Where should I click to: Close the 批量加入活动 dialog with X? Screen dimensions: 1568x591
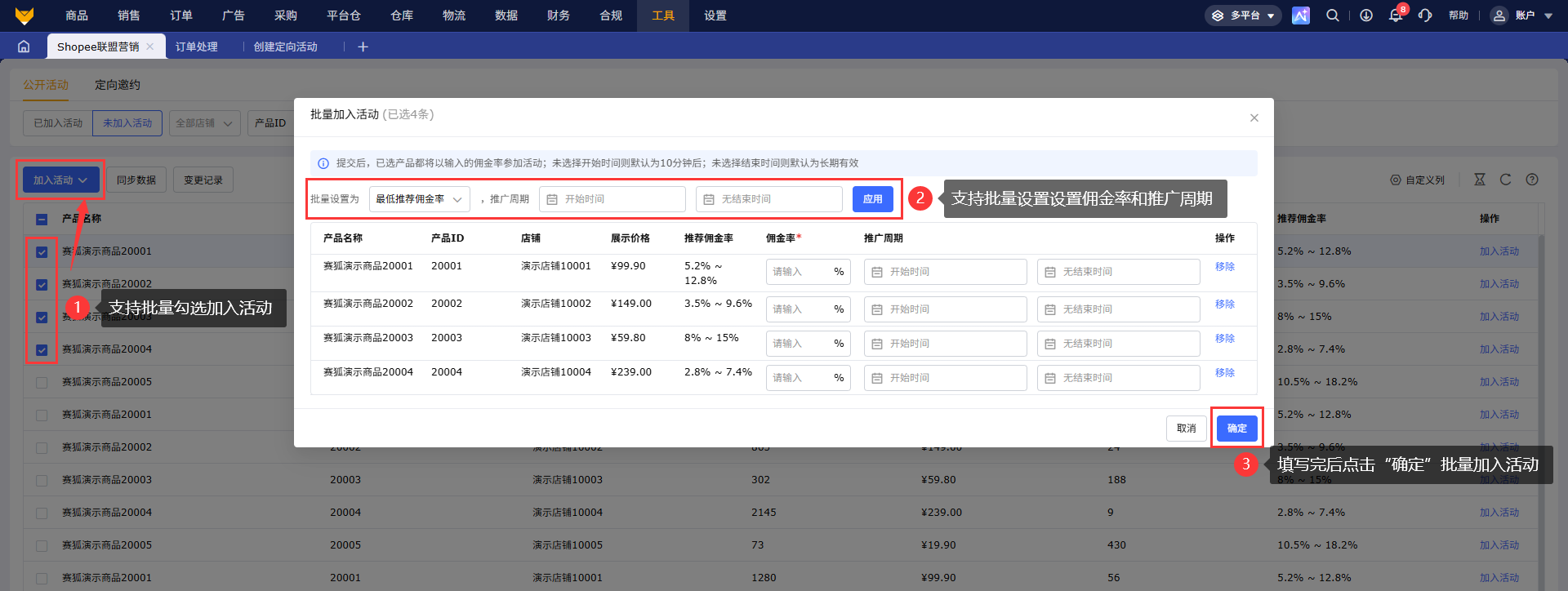click(1254, 118)
